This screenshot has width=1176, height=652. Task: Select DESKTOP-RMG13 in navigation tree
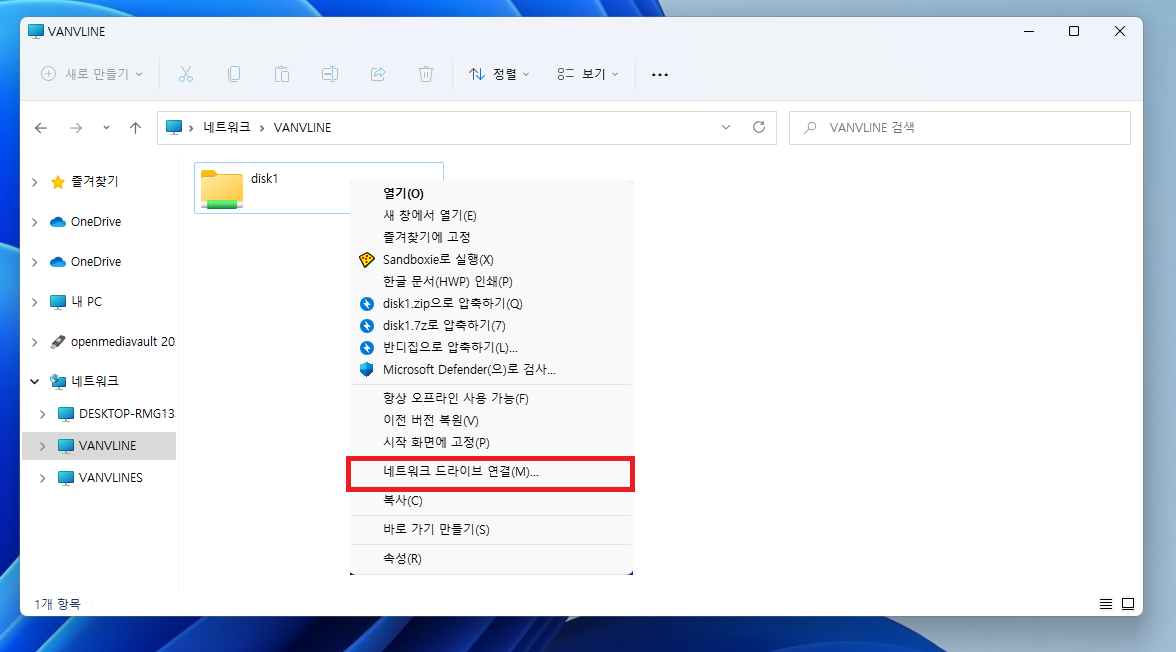pos(100,414)
